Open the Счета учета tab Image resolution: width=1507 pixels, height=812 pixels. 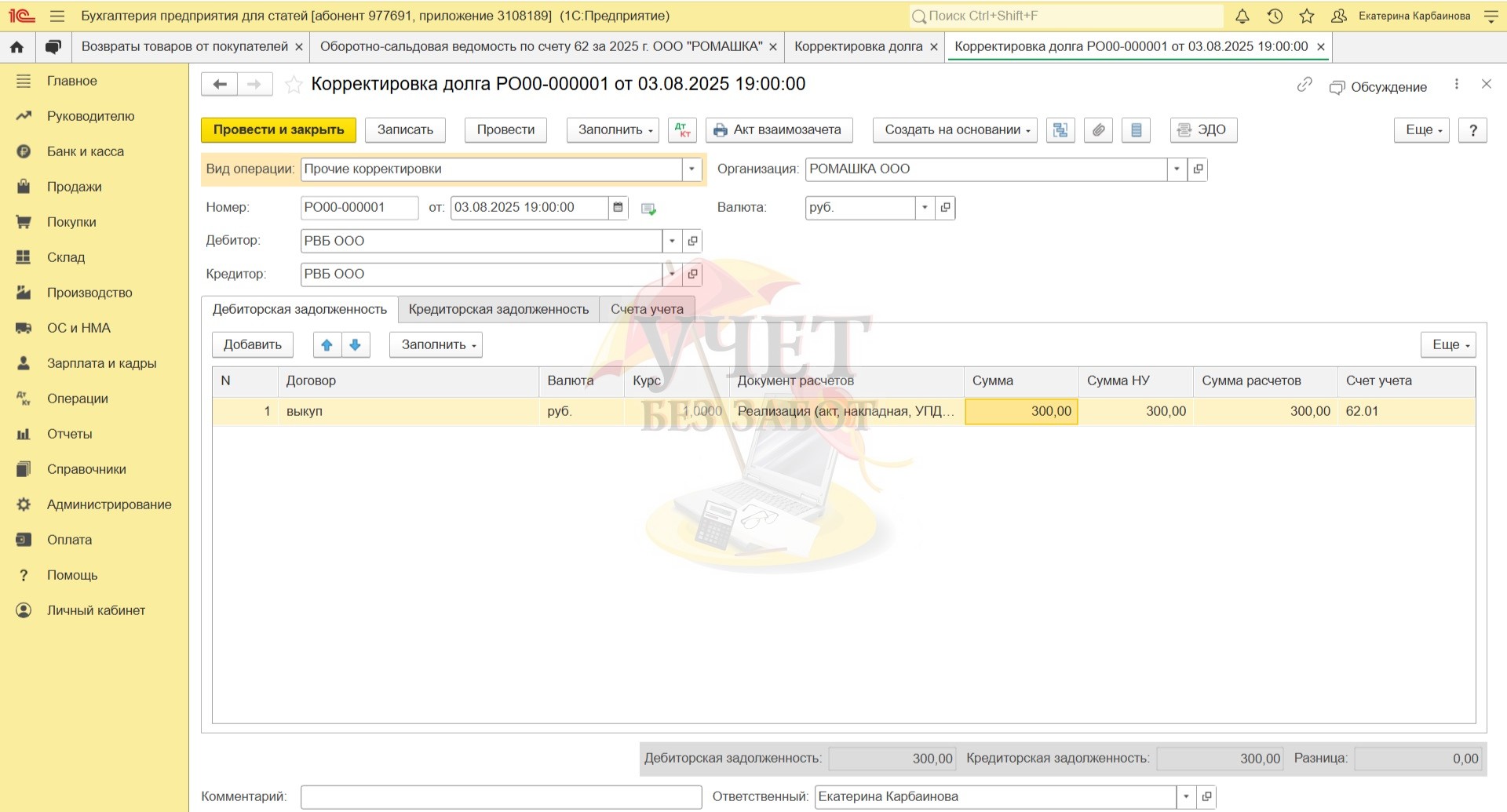click(647, 310)
